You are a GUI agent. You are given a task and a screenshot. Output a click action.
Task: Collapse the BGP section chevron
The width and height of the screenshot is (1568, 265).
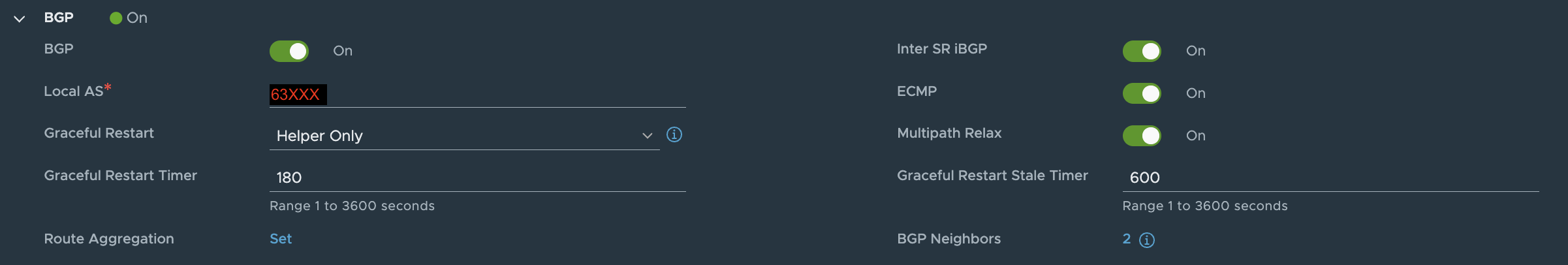coord(20,19)
